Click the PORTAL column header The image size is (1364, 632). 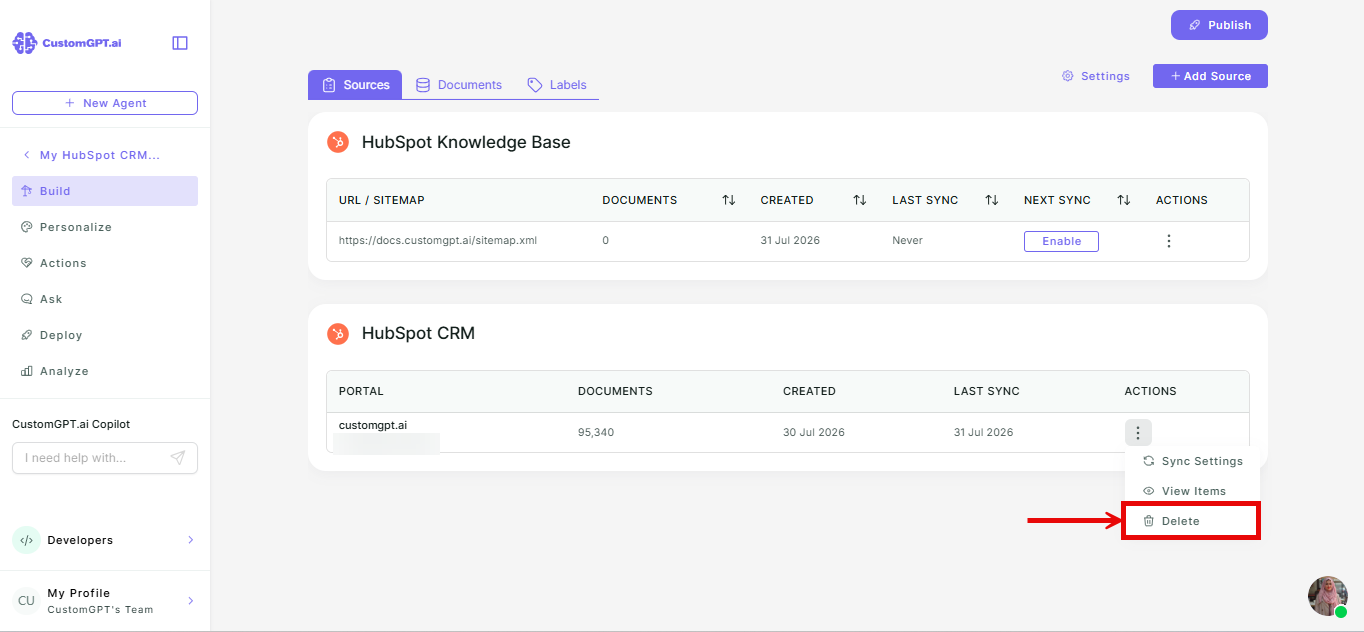point(361,391)
